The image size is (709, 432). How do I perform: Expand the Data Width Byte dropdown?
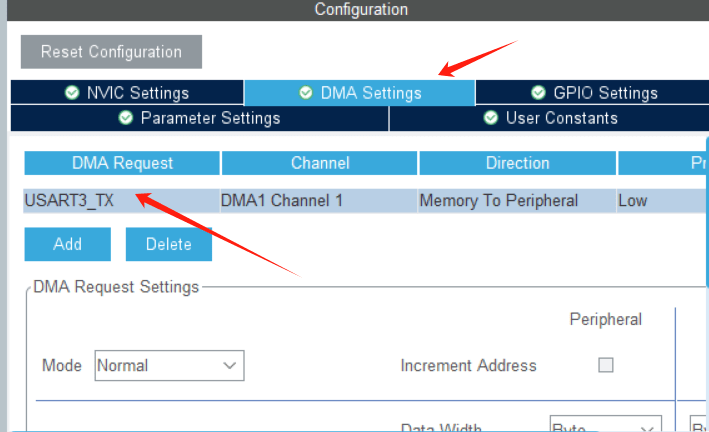[x=606, y=427]
